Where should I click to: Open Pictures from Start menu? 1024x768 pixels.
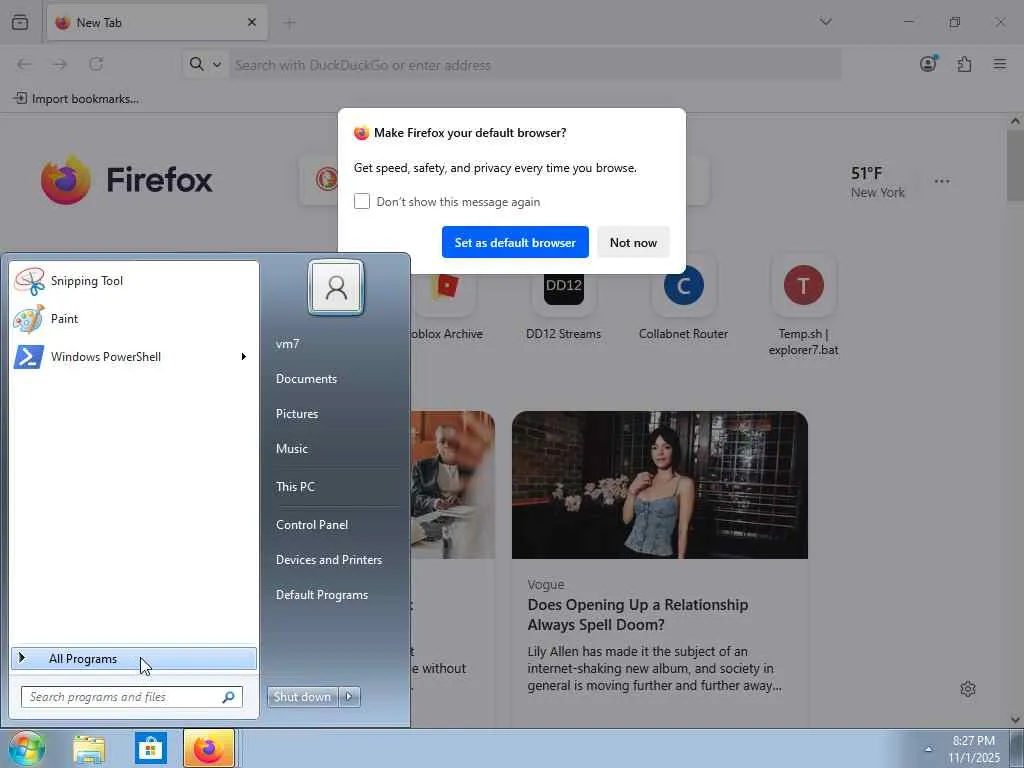tap(297, 414)
